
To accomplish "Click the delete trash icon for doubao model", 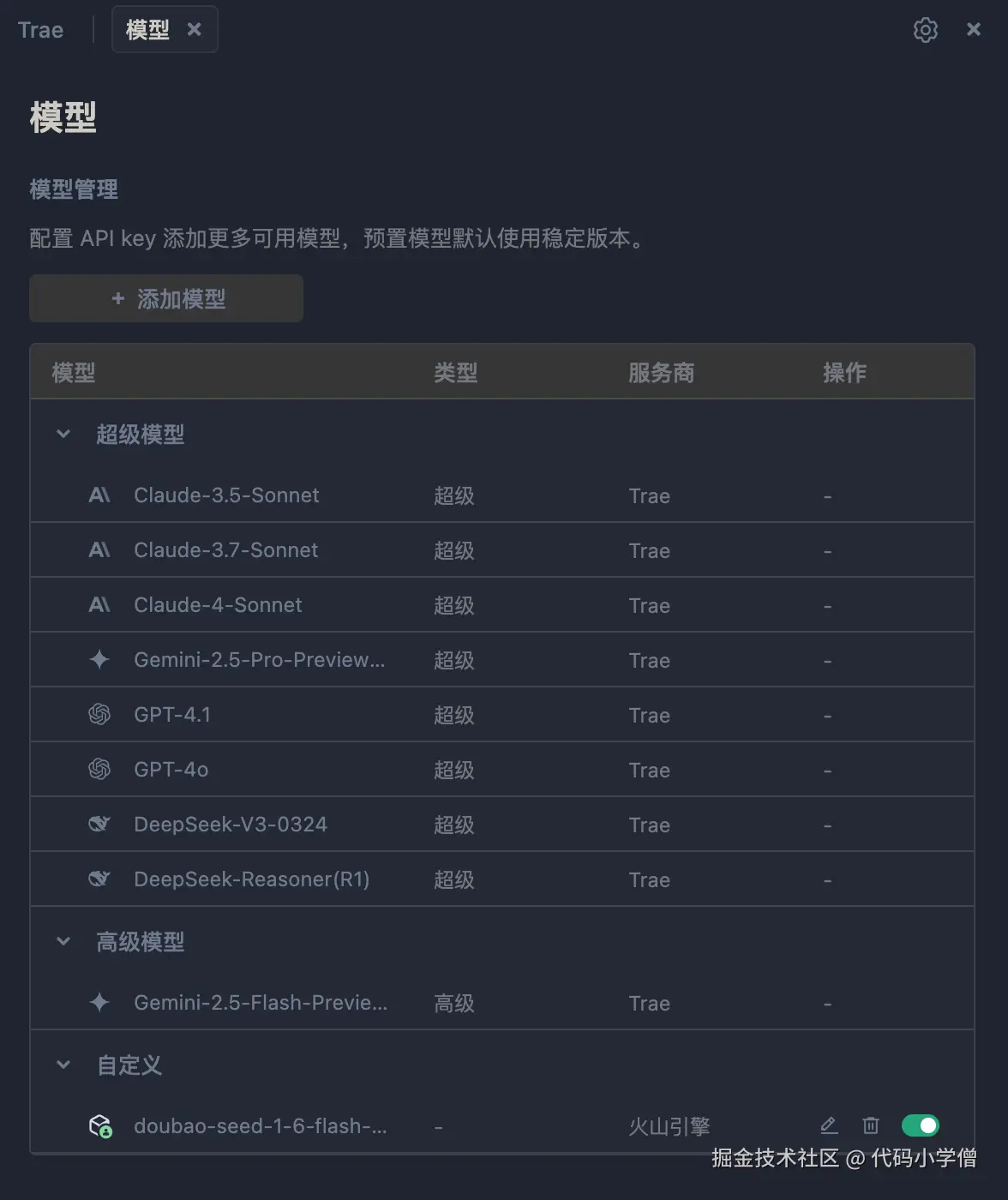I will click(870, 1125).
